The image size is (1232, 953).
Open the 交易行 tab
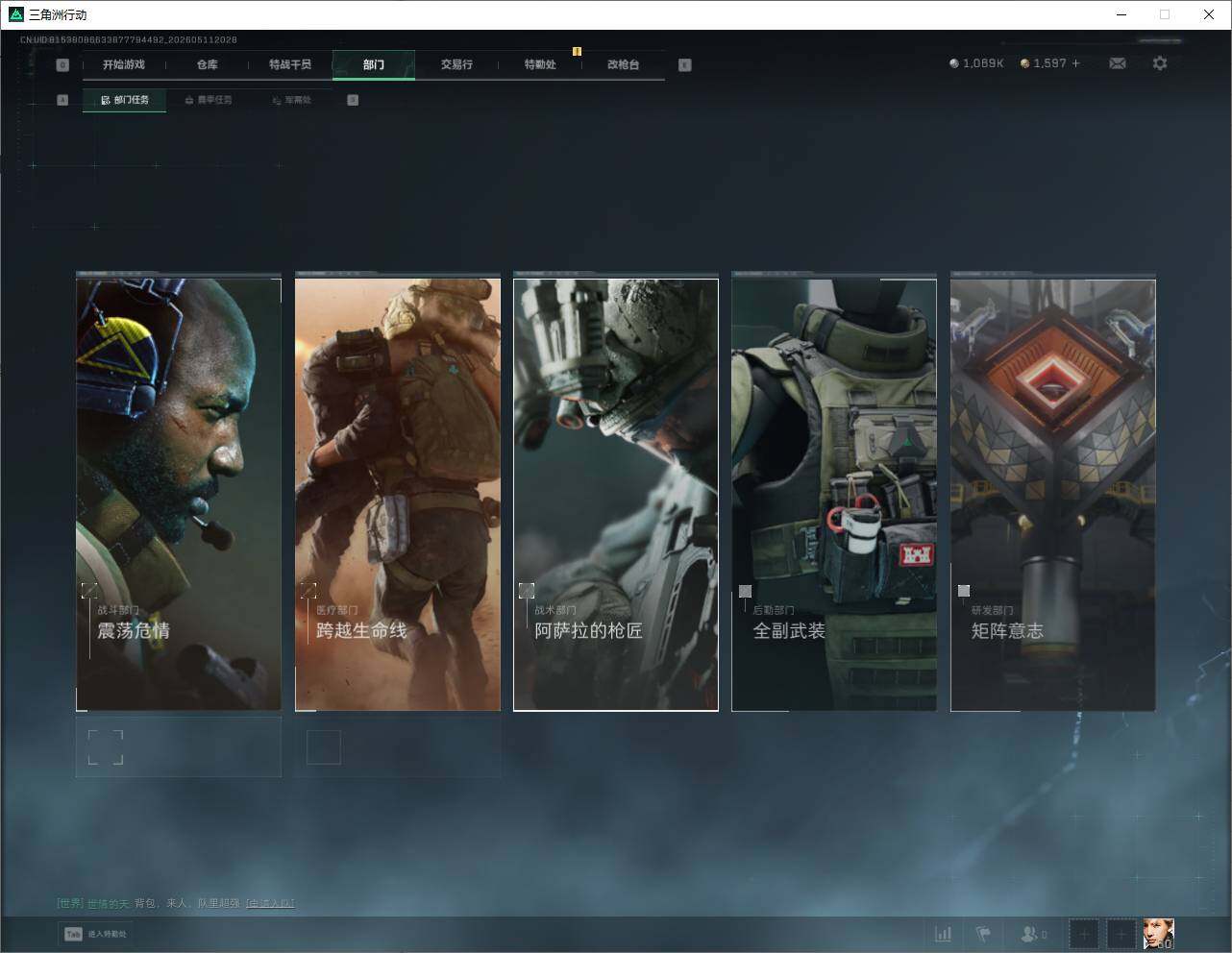(x=456, y=64)
